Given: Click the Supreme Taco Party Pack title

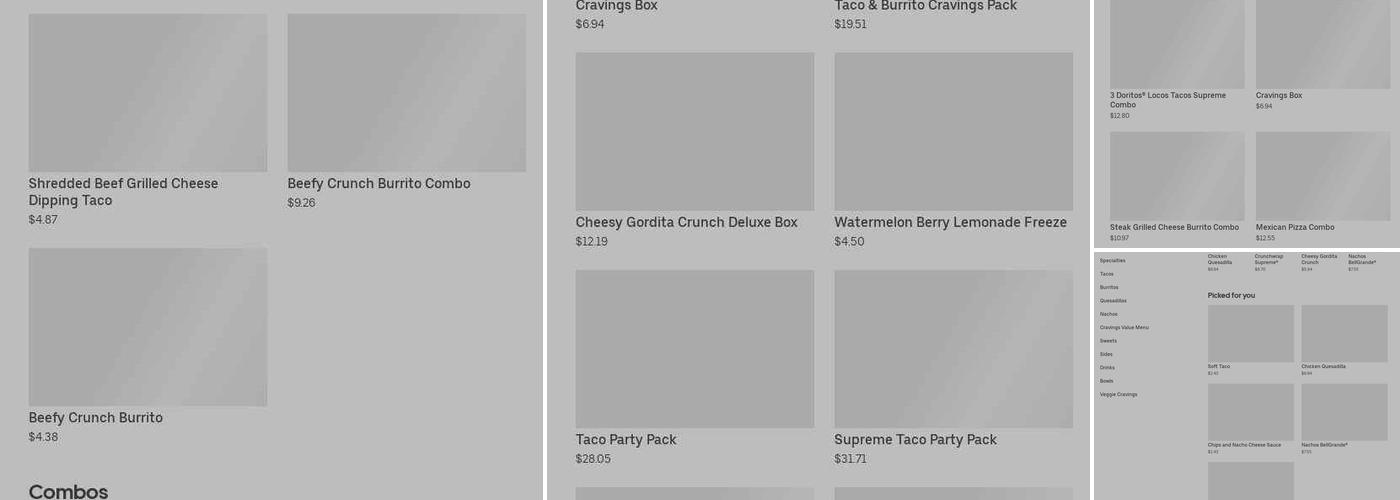Looking at the screenshot, I should [x=915, y=440].
